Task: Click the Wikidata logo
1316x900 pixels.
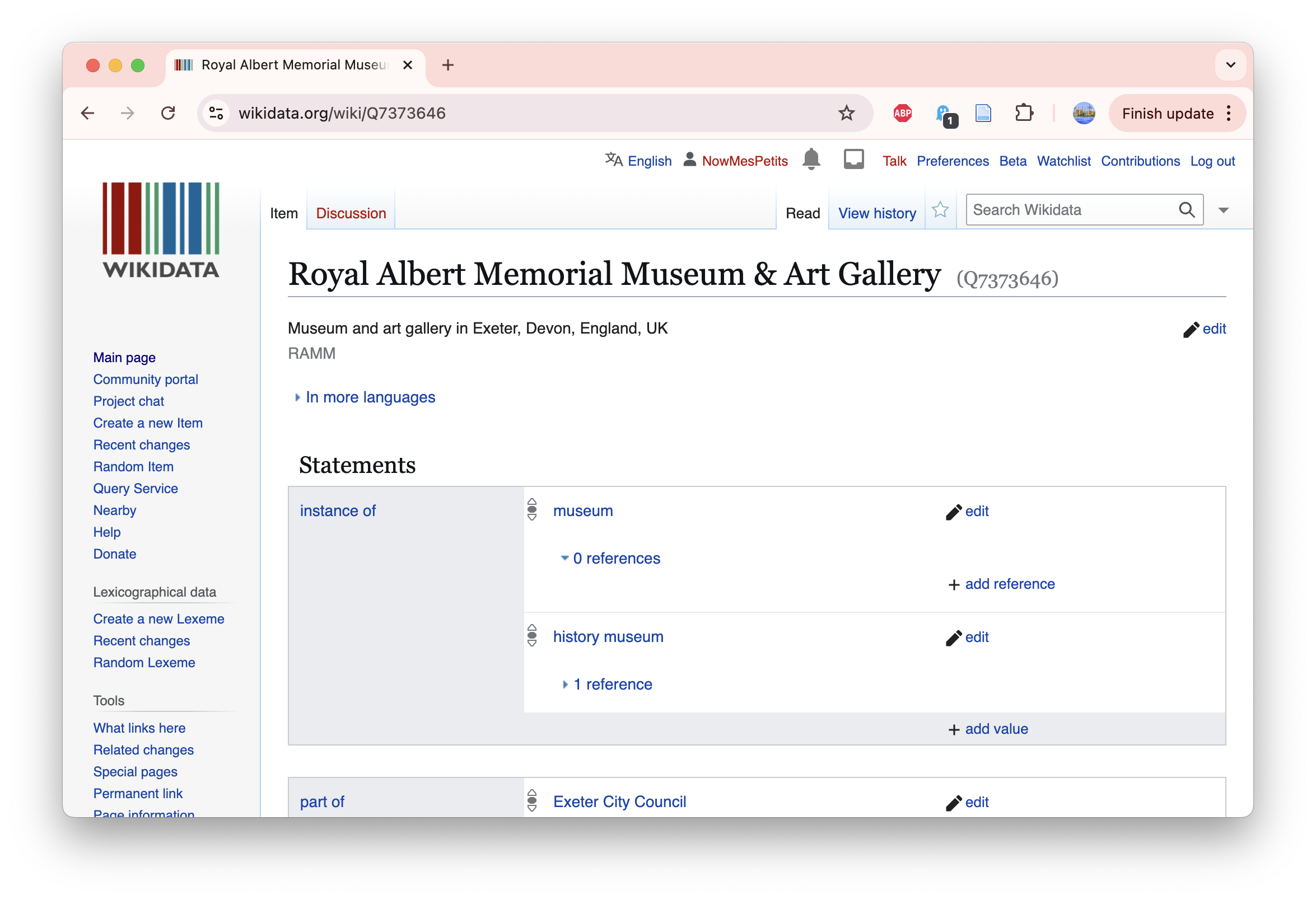Action: [x=161, y=231]
